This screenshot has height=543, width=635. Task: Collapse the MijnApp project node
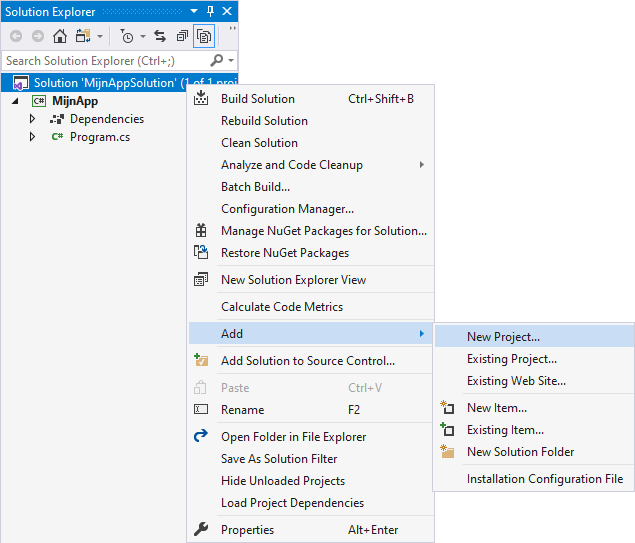click(x=15, y=101)
